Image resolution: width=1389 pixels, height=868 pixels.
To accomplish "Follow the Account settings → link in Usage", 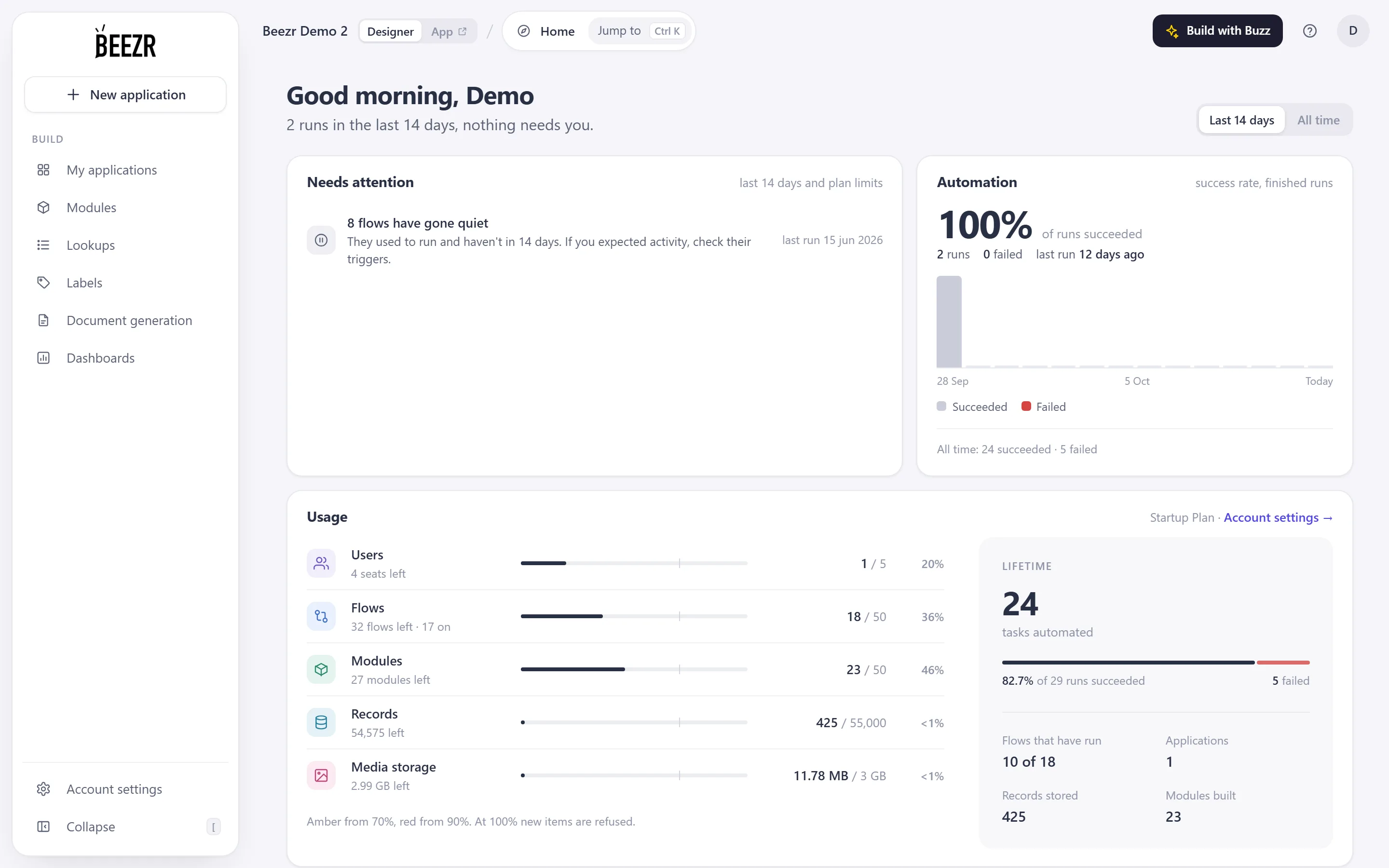I will (x=1278, y=517).
